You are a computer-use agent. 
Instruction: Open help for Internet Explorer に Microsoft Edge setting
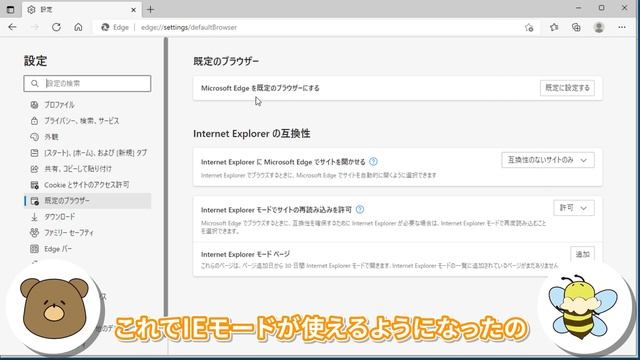[373, 162]
